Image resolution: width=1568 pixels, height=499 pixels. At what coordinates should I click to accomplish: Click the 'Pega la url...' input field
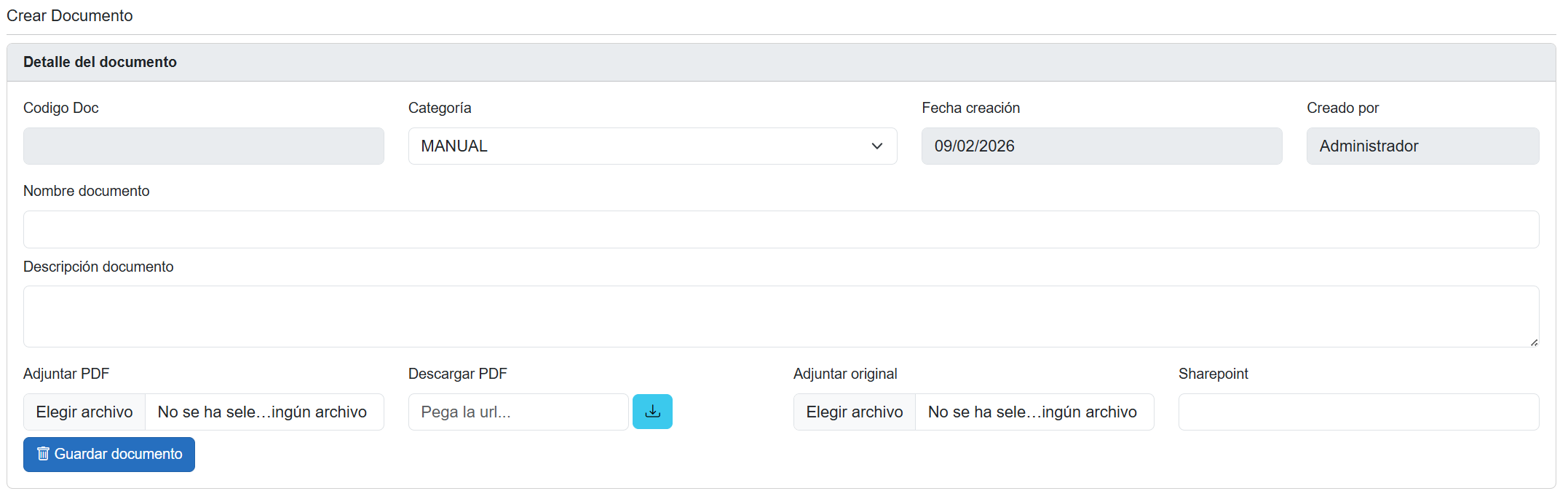tap(518, 412)
